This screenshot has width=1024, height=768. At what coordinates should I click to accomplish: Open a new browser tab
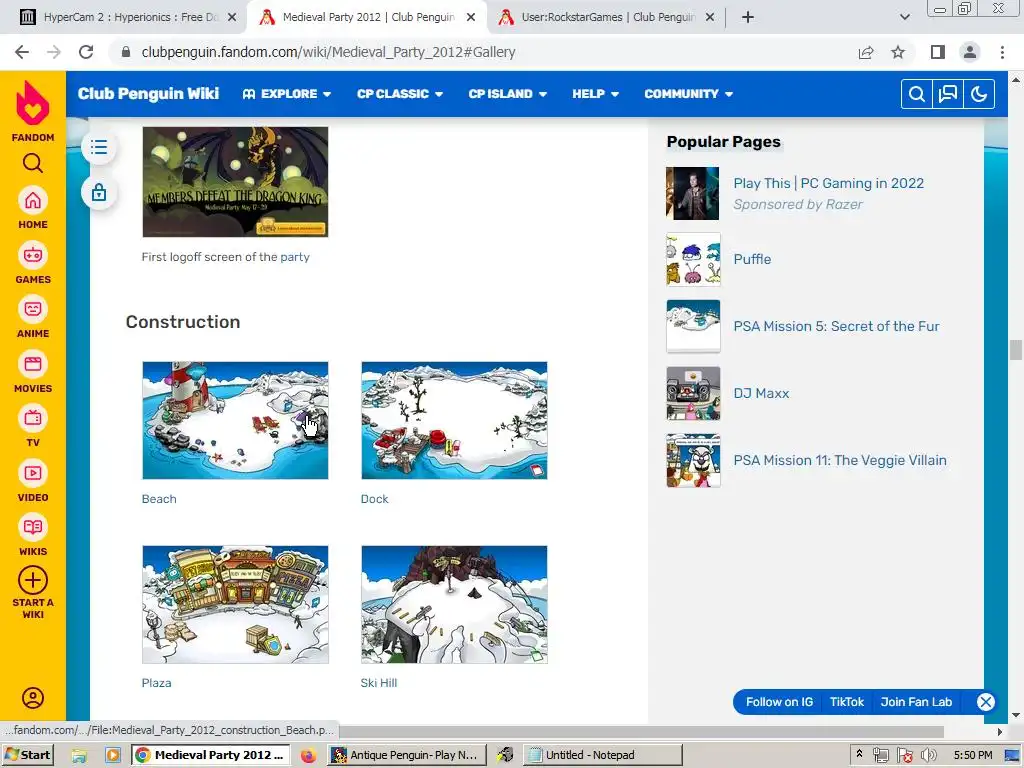pyautogui.click(x=748, y=17)
